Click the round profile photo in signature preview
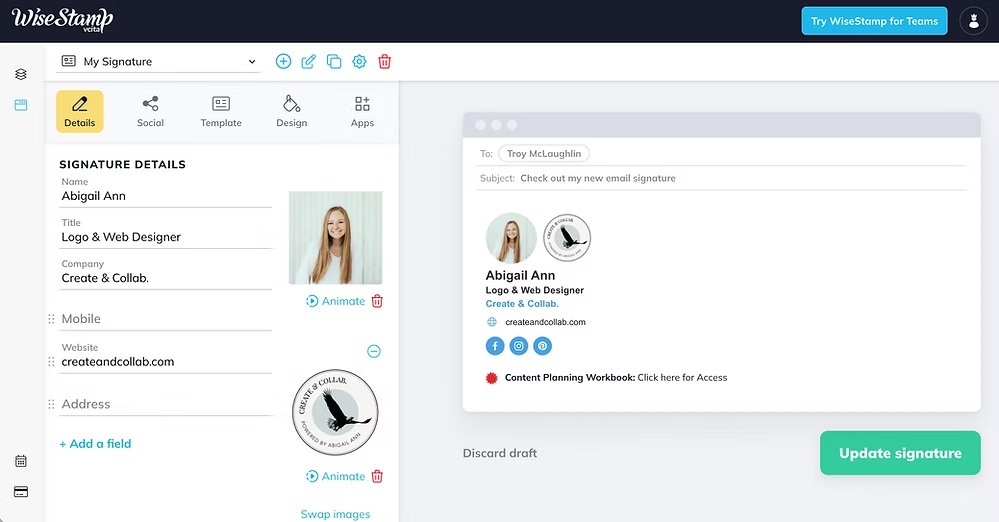Screen dimensions: 999x522 (511, 238)
